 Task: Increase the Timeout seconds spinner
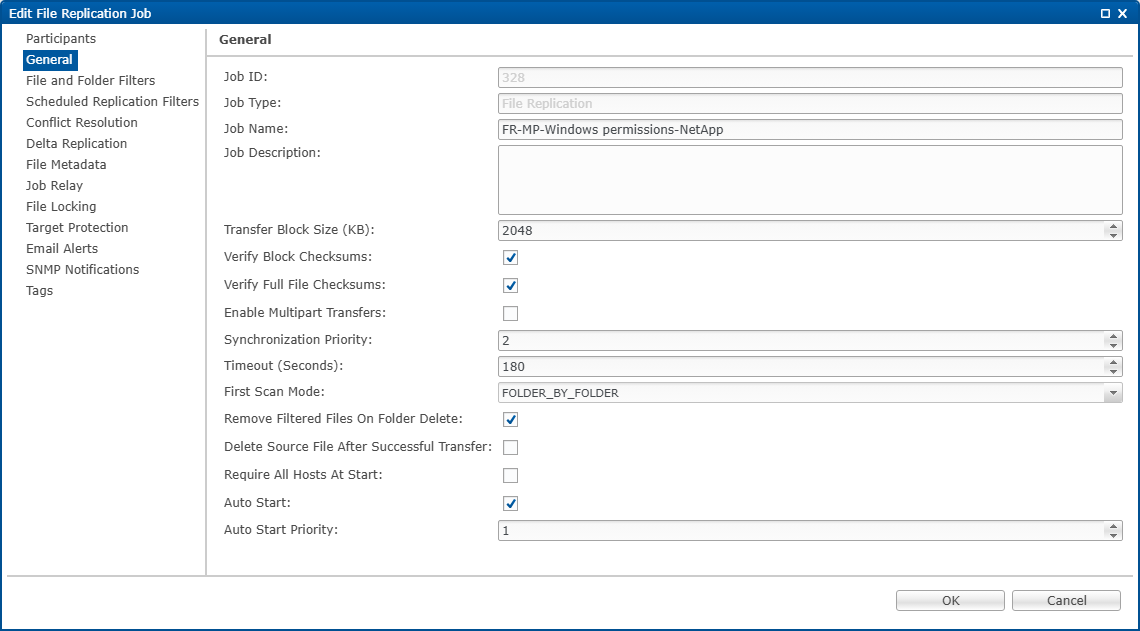click(1112, 362)
